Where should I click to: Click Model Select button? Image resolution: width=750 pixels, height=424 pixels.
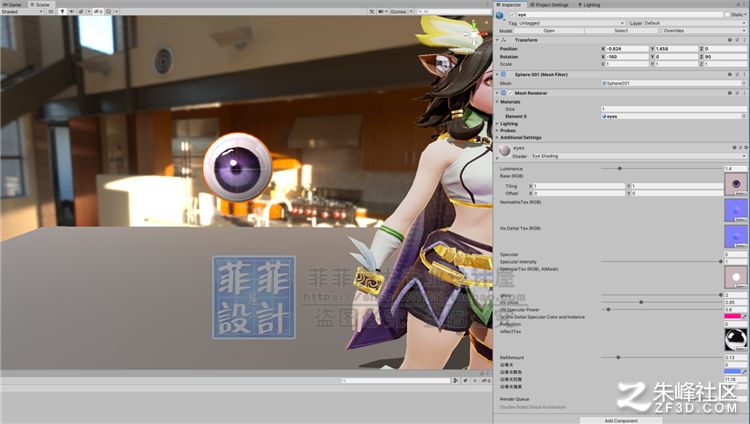621,31
